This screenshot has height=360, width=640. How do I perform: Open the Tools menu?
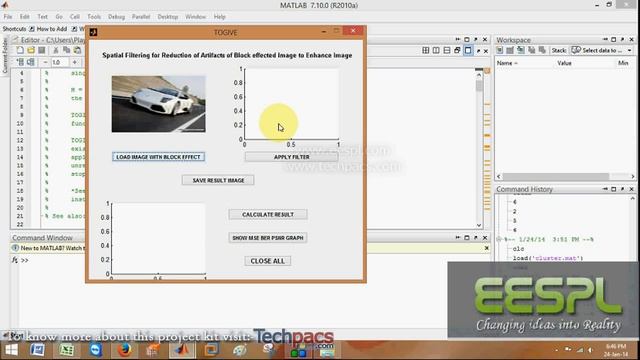point(94,17)
